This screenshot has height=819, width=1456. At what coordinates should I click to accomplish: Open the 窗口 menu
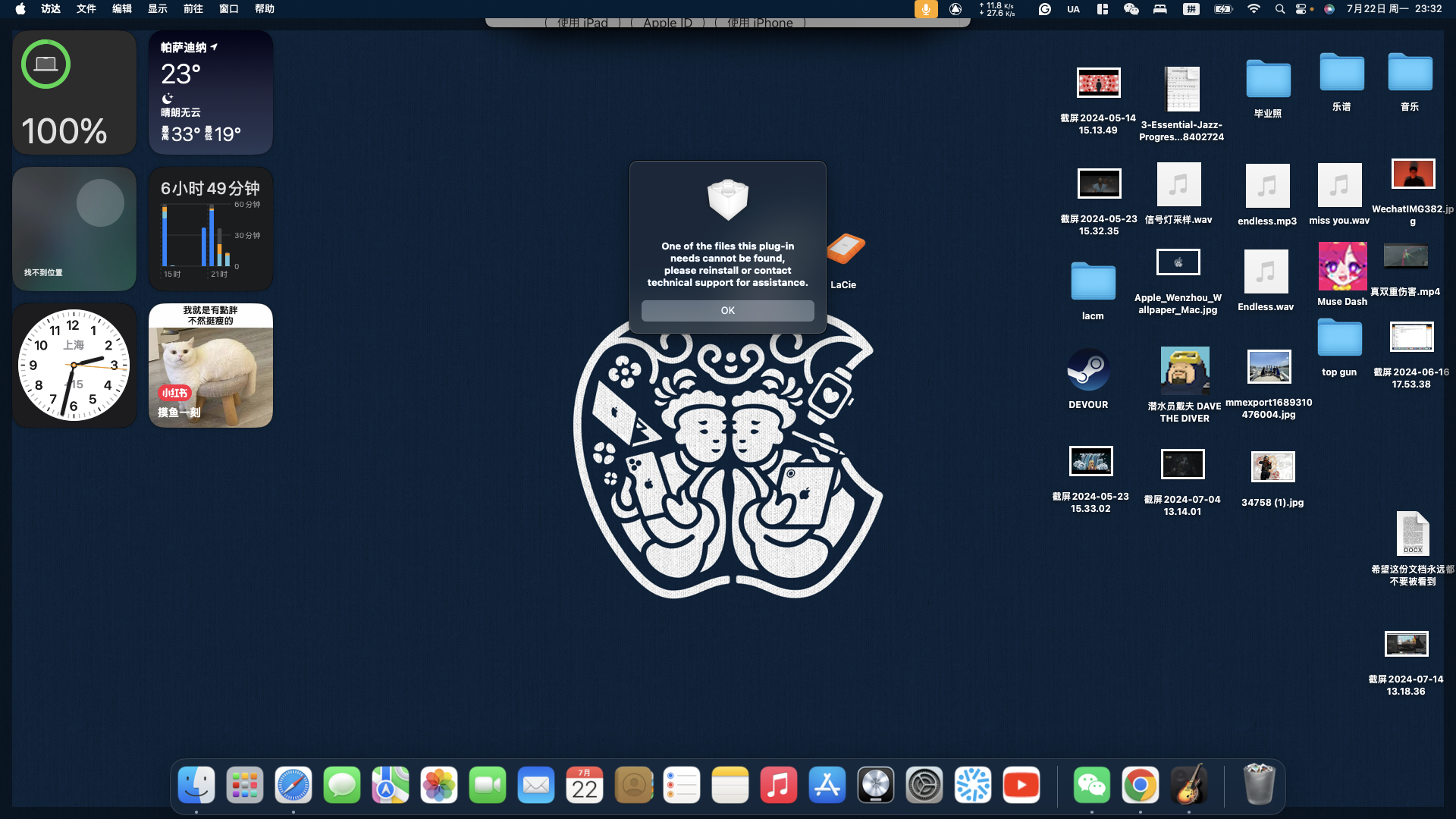point(229,9)
